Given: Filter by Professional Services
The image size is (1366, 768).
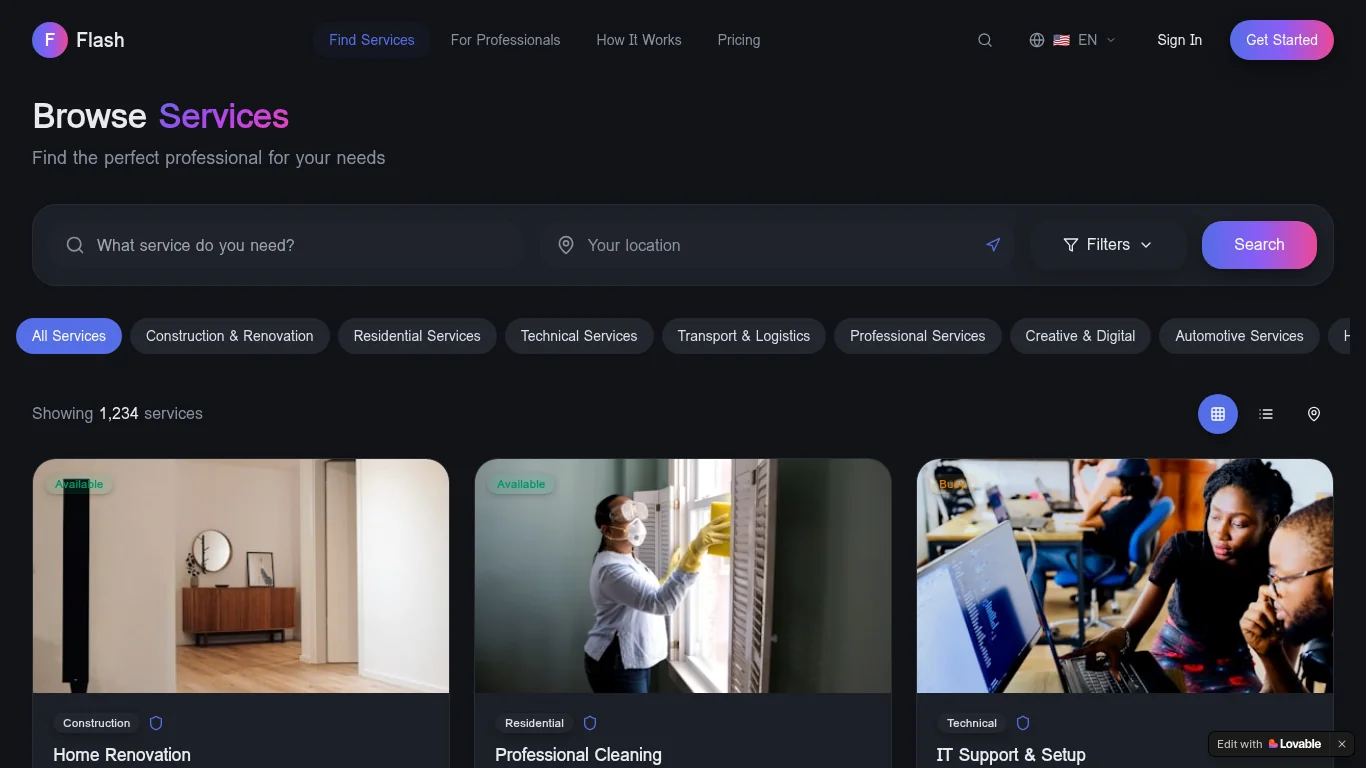Looking at the screenshot, I should tap(918, 336).
